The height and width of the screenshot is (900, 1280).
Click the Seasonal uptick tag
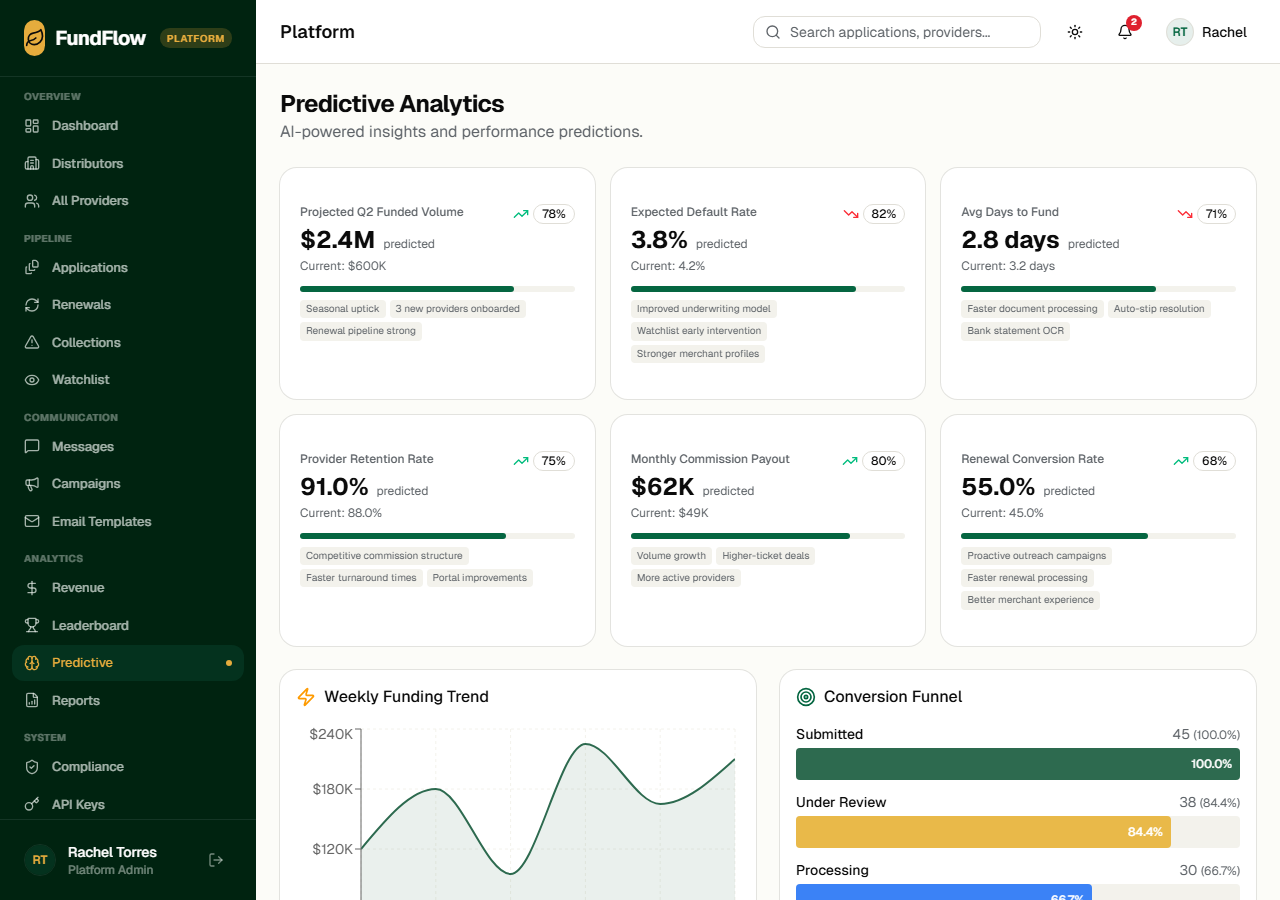point(343,309)
